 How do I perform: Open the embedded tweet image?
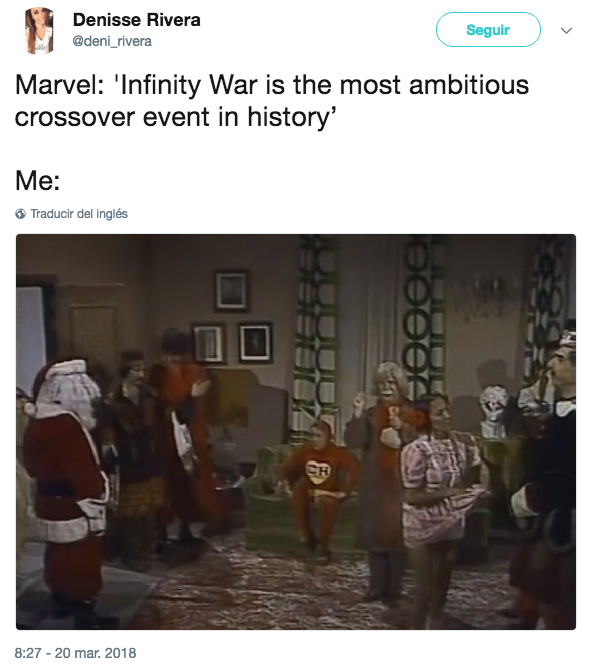296,431
